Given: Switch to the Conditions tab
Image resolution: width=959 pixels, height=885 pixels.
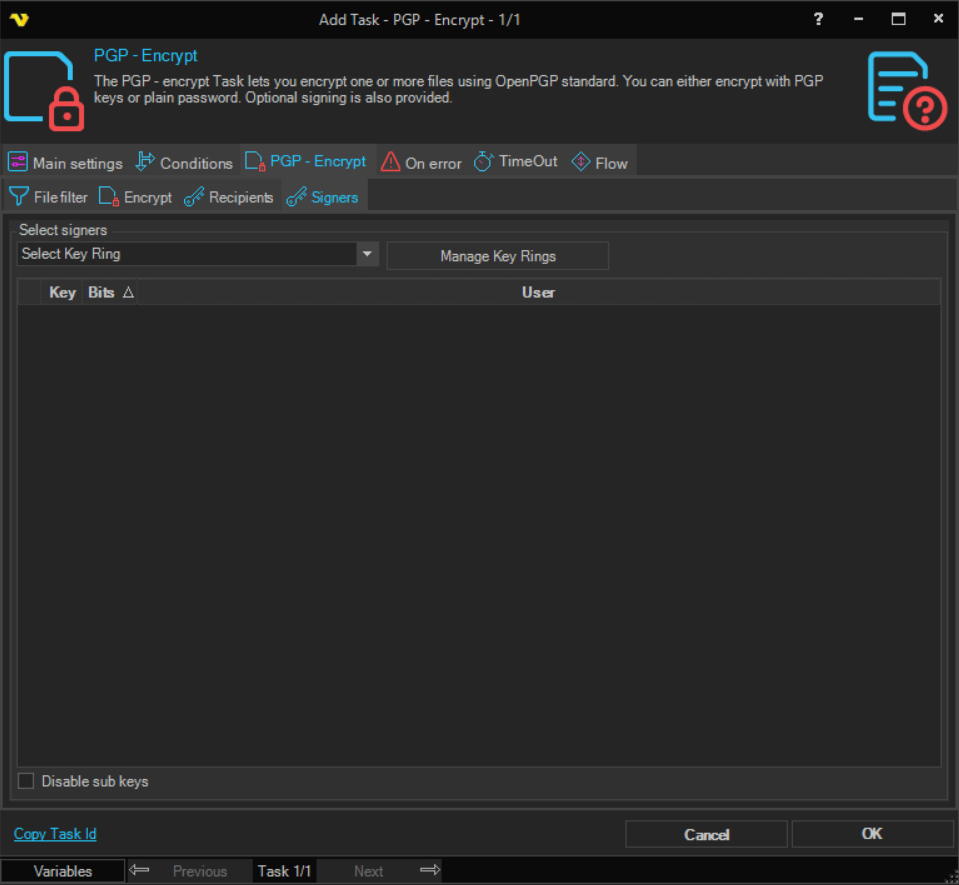Looking at the screenshot, I should [x=185, y=163].
